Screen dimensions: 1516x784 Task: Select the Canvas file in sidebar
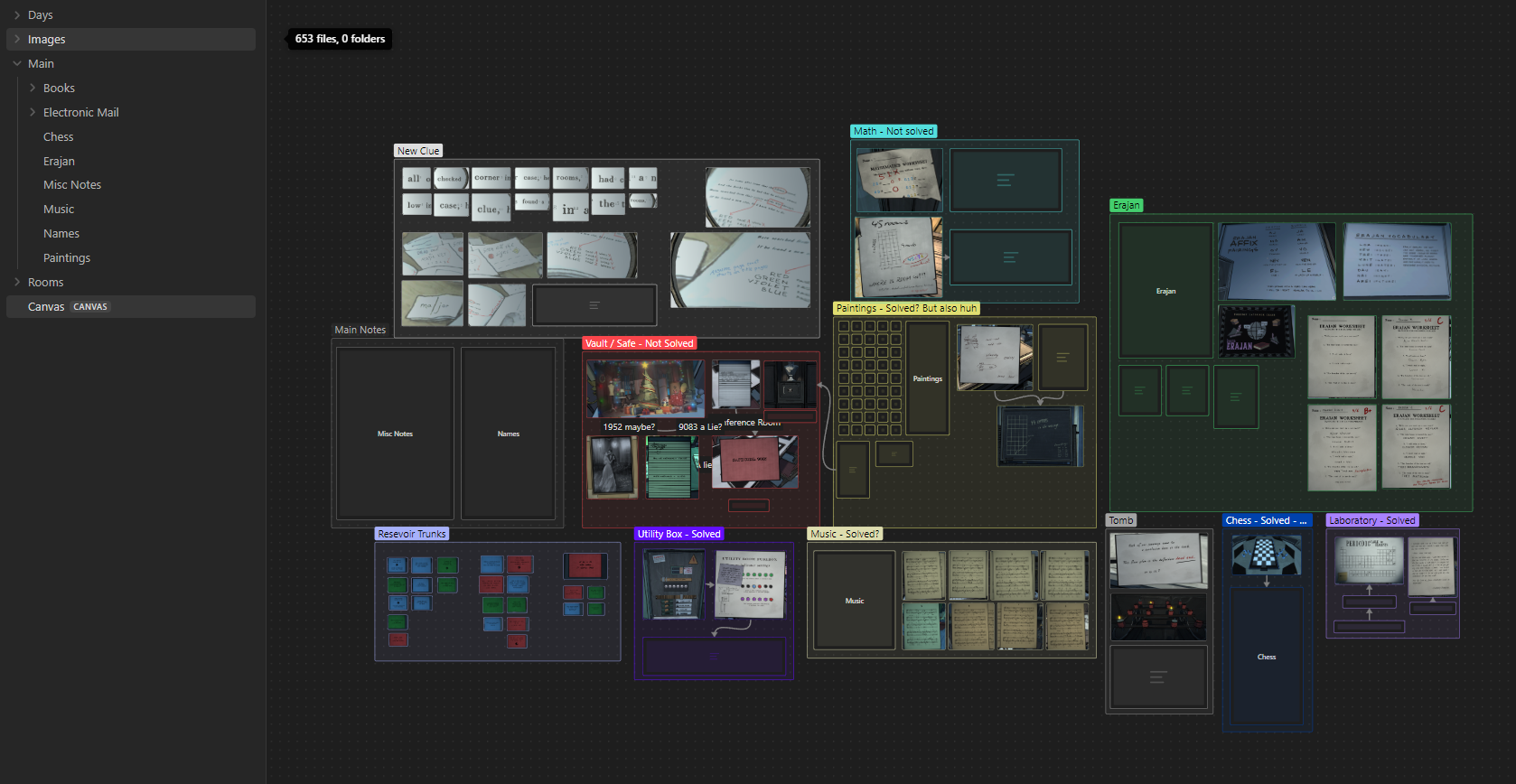131,307
